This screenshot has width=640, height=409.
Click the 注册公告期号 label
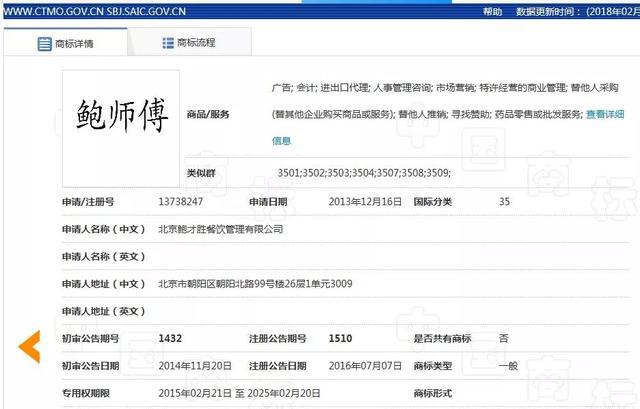point(278,338)
